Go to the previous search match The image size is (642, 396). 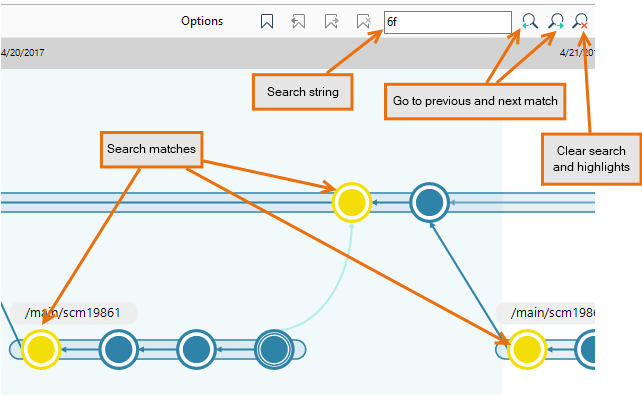tap(529, 21)
